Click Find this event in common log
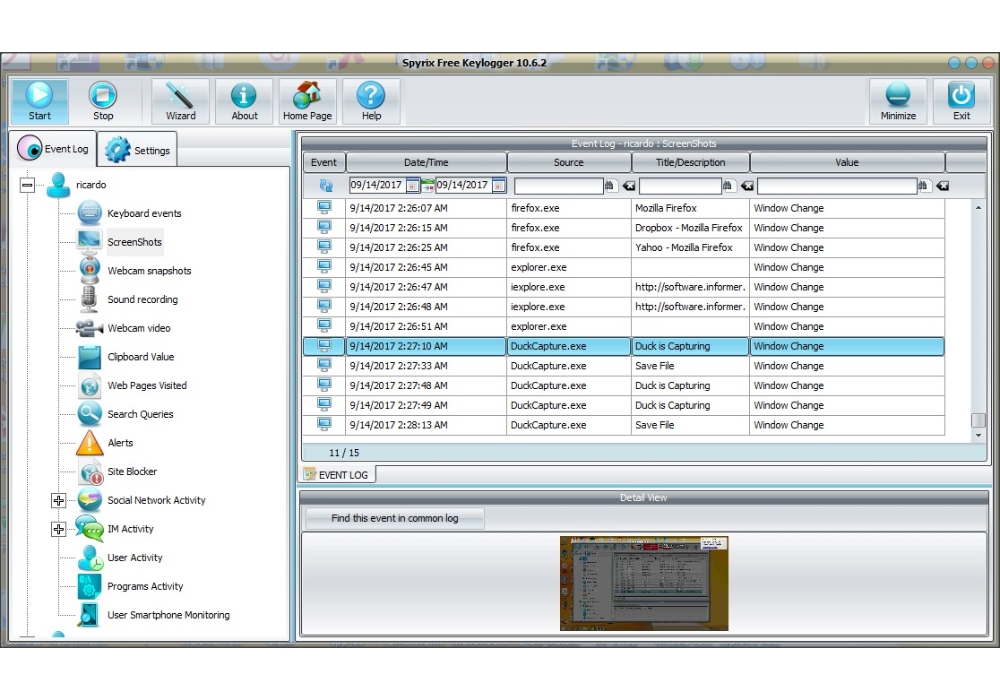1000x700 pixels. tap(395, 518)
